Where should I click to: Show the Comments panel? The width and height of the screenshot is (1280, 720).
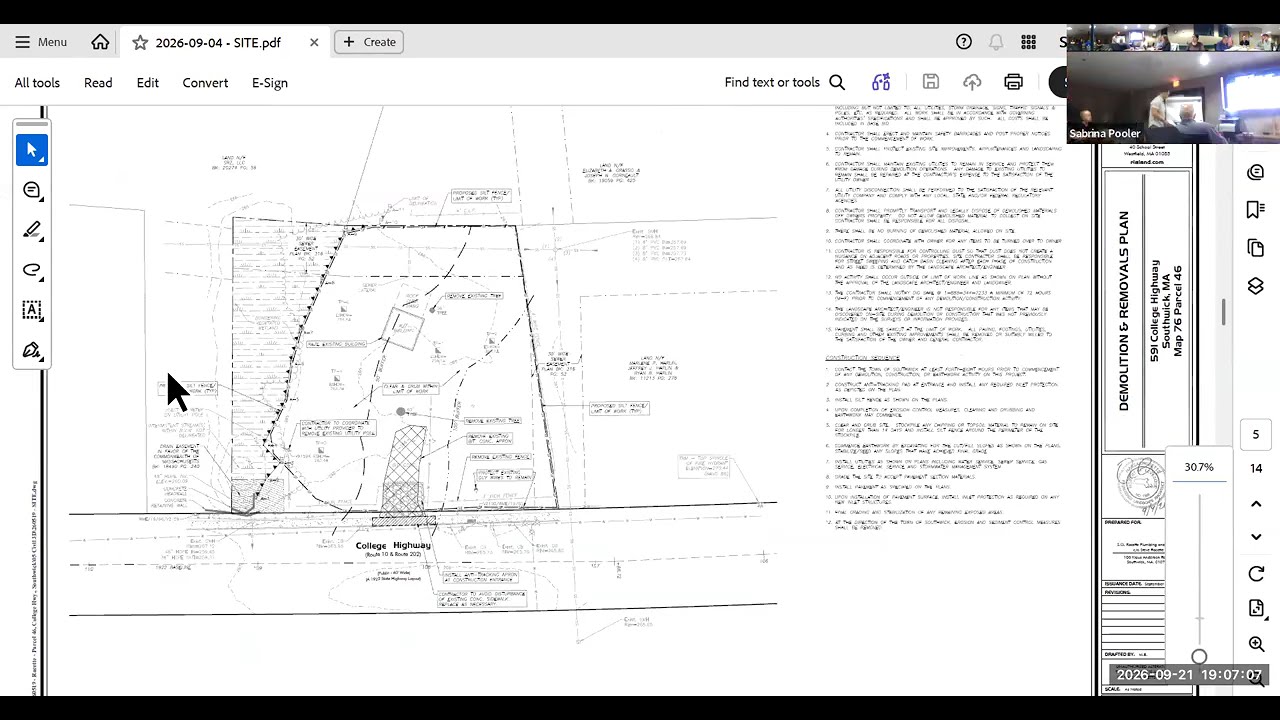1256,172
